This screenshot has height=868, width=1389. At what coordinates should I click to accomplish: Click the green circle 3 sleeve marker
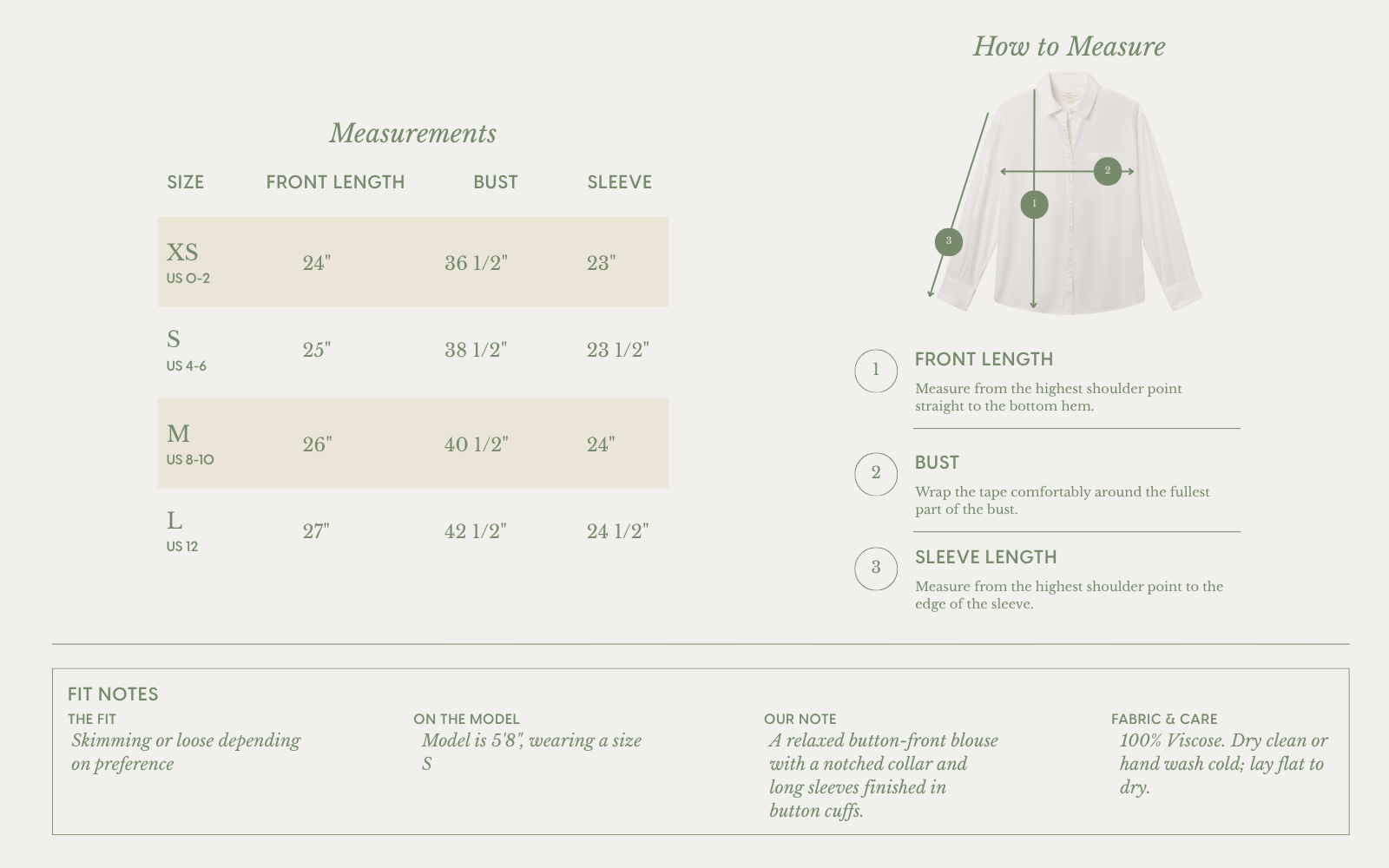[x=949, y=241]
